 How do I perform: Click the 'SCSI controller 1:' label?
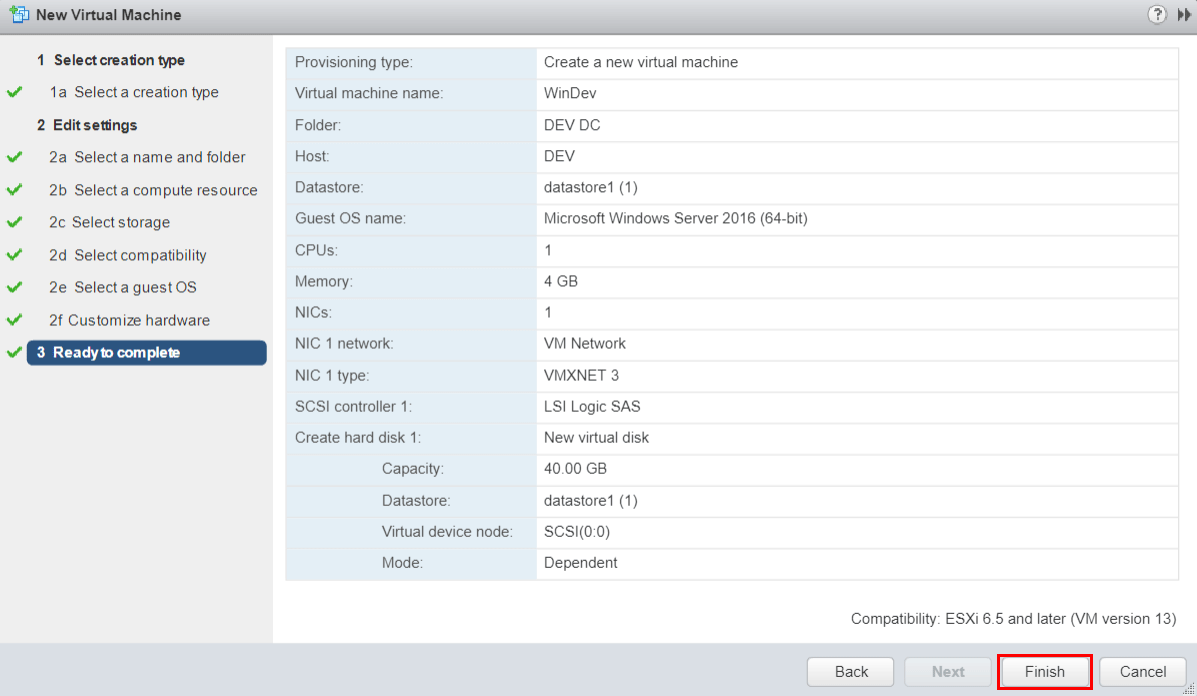click(x=353, y=407)
